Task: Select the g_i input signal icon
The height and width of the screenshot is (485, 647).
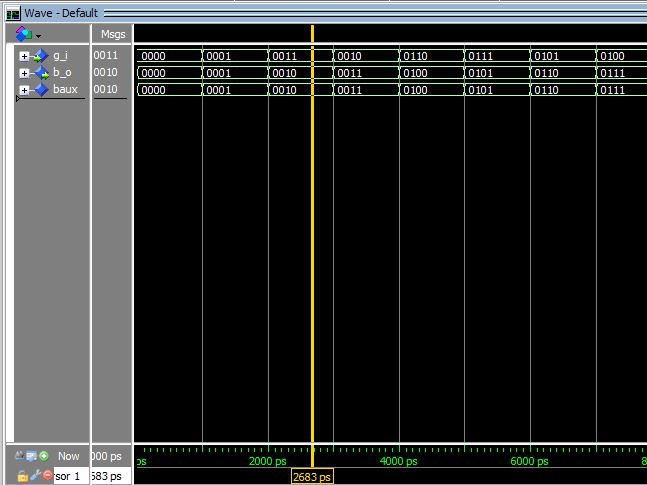Action: [x=40, y=56]
